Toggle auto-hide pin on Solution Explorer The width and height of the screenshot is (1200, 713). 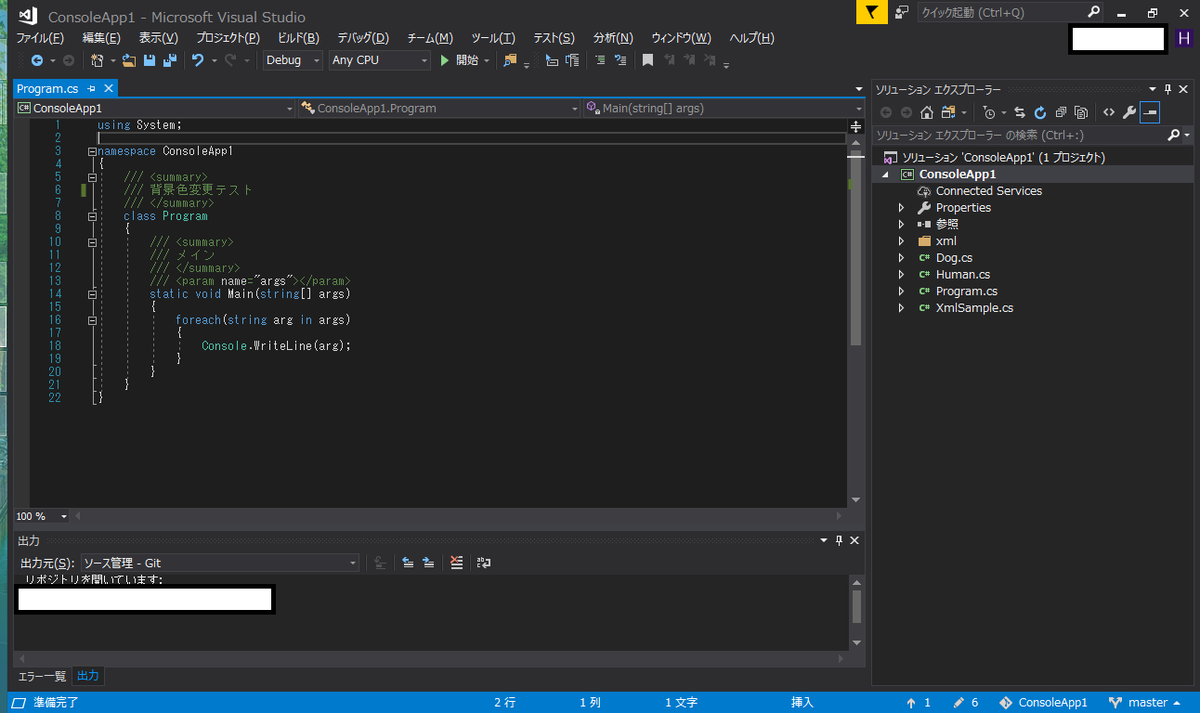click(1169, 89)
